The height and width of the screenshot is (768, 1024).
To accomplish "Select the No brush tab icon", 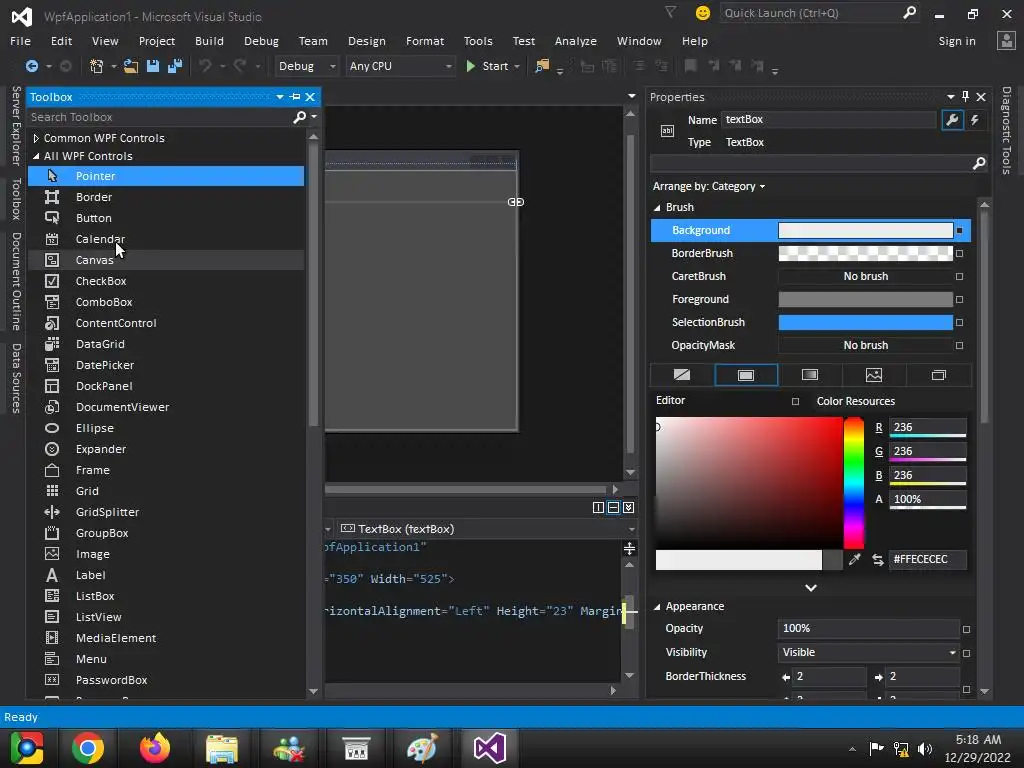I will 682,375.
